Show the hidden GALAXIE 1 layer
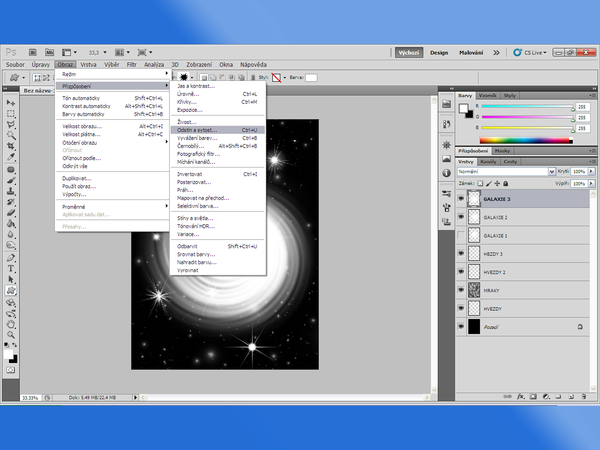 pos(461,235)
